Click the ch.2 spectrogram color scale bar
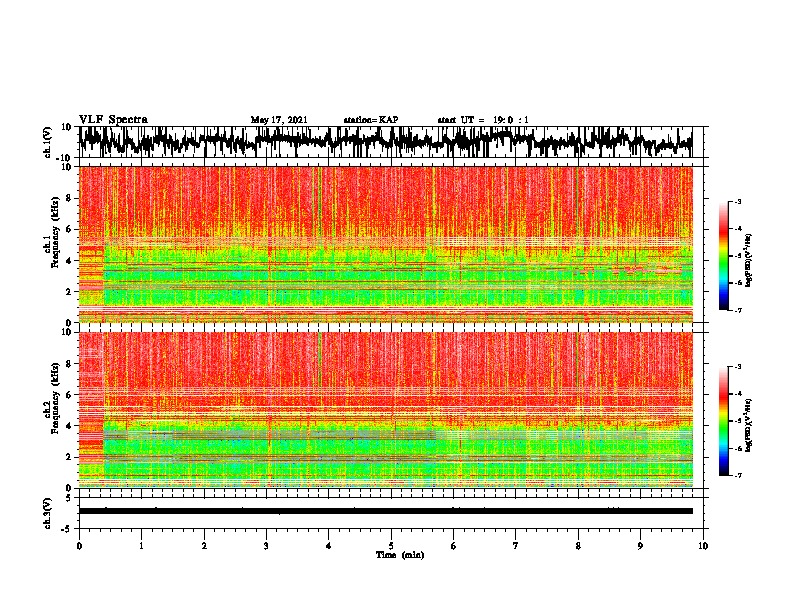The width and height of the screenshot is (792, 612). pos(724,421)
